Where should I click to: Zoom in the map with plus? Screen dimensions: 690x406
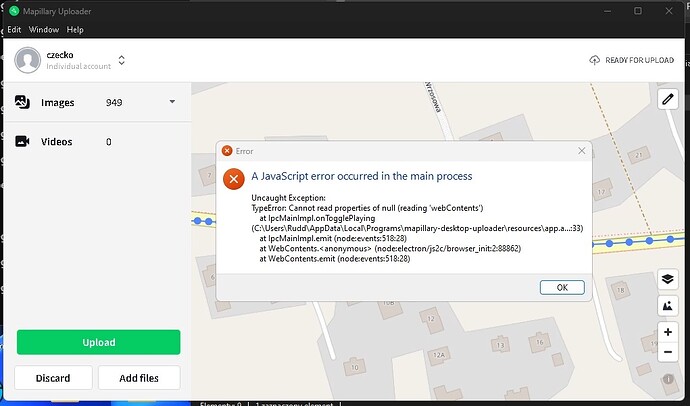click(668, 332)
